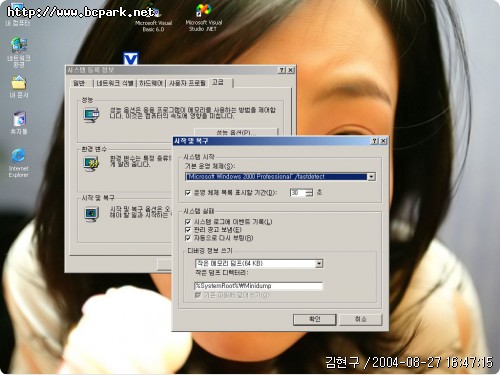Open the small memory dump (64 KB) dropdown

[319, 264]
